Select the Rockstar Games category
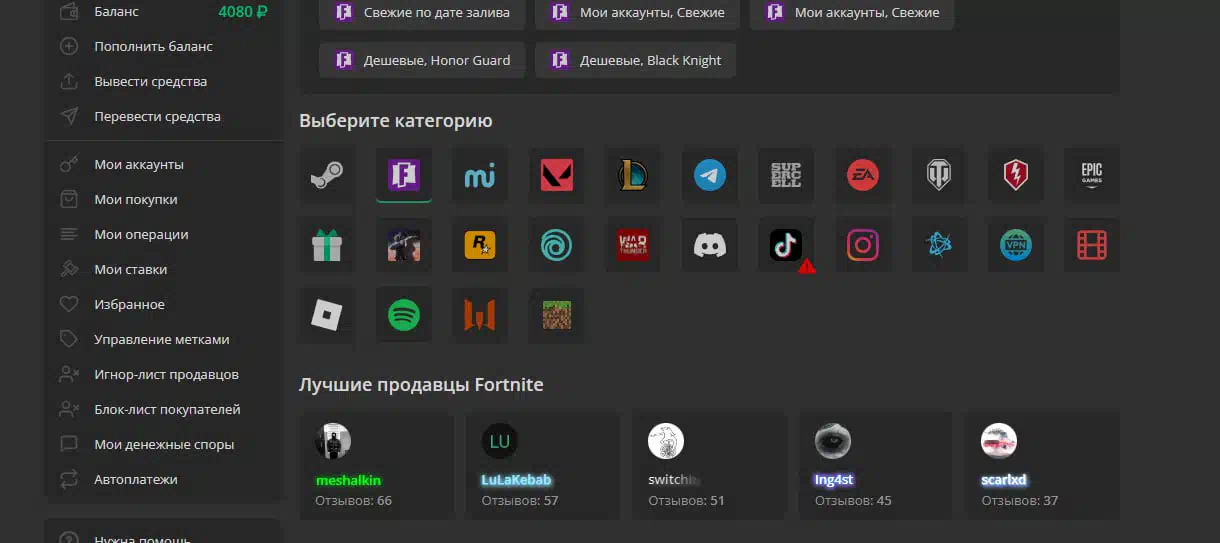 click(480, 245)
